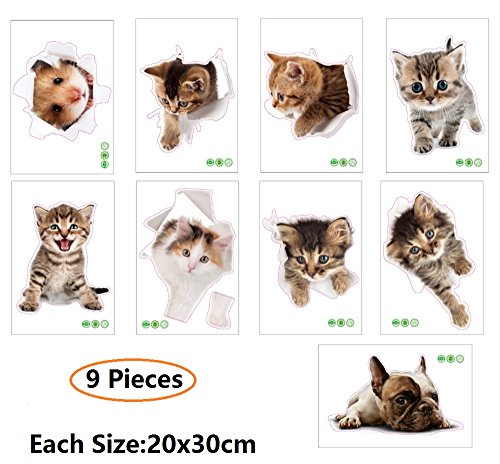Click green icons on orange tabby sheet
The width and height of the screenshot is (500, 464).
click(344, 162)
